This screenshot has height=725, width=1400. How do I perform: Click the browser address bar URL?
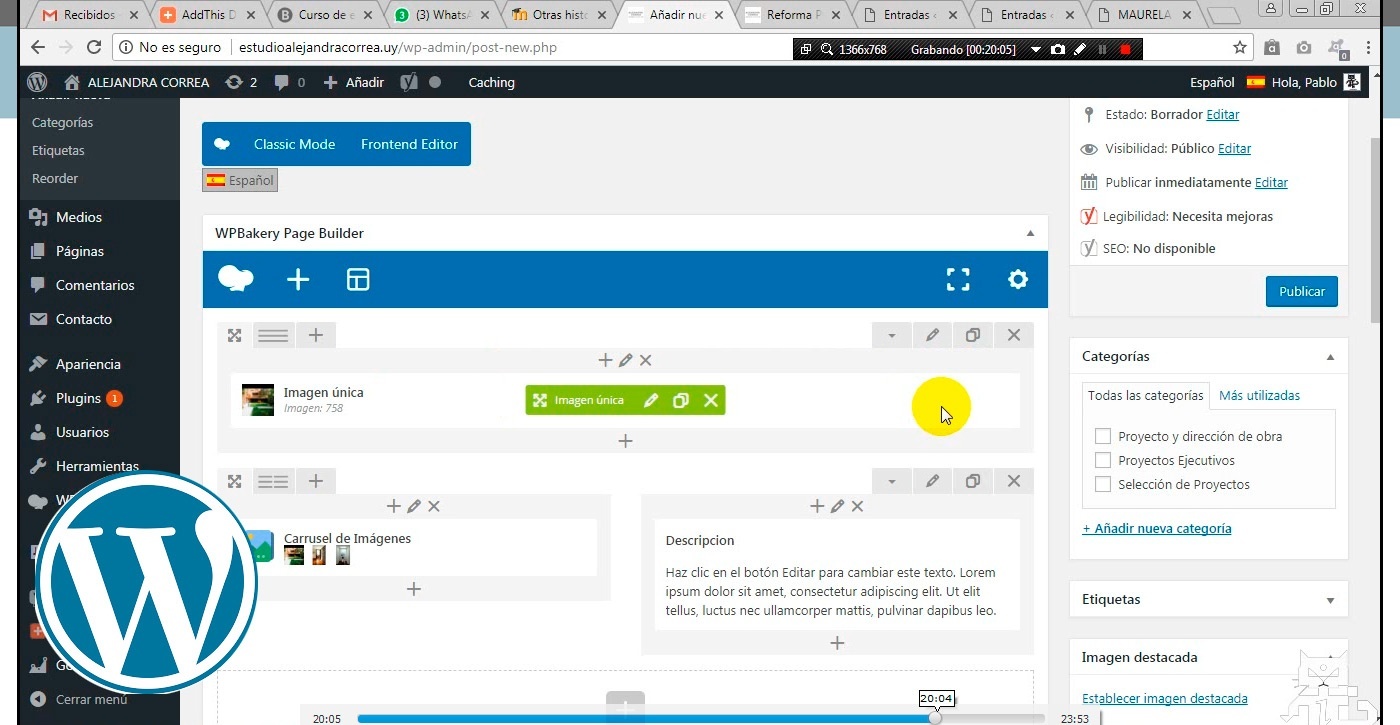(x=398, y=47)
